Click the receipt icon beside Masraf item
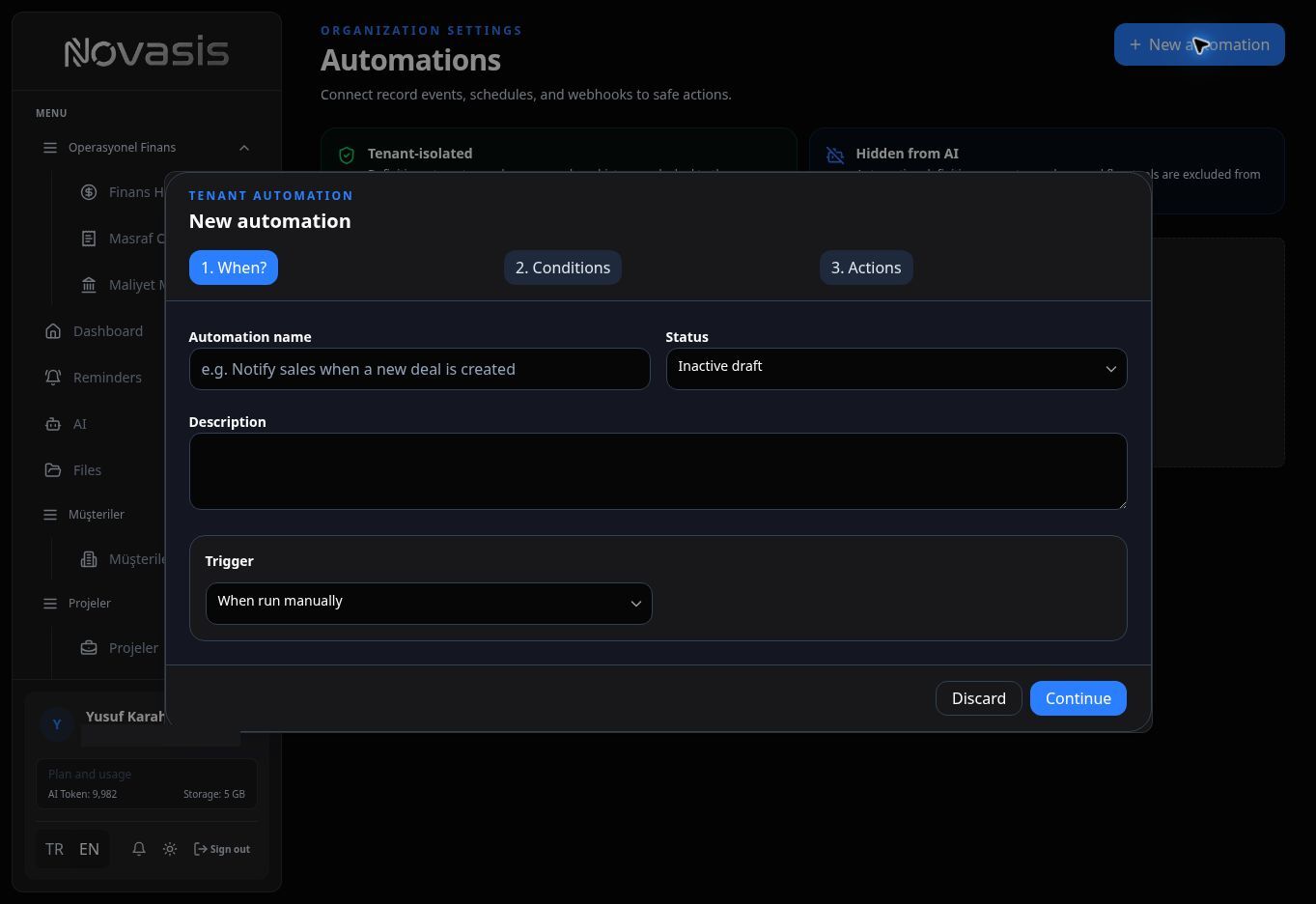The width and height of the screenshot is (1316, 904). 89,239
